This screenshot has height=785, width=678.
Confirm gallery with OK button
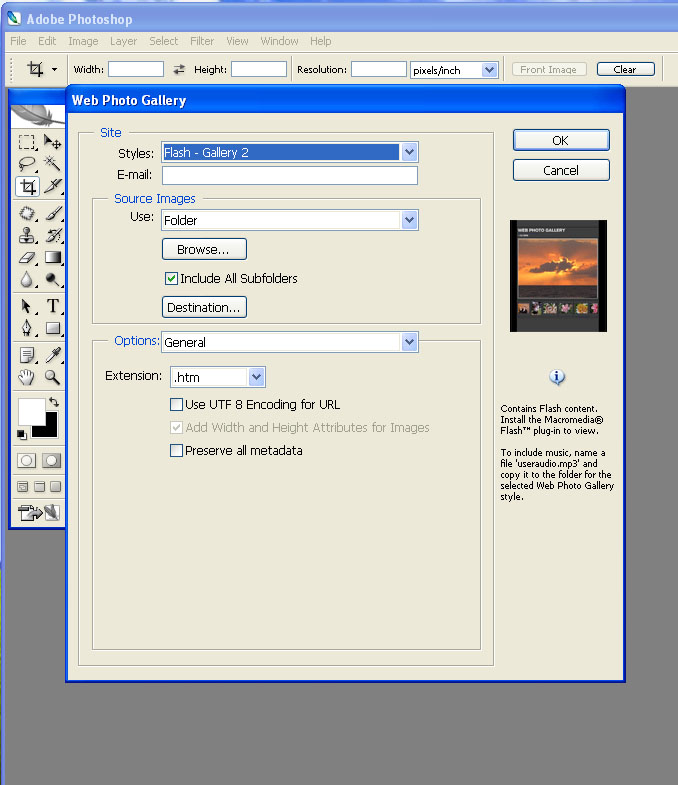click(561, 140)
